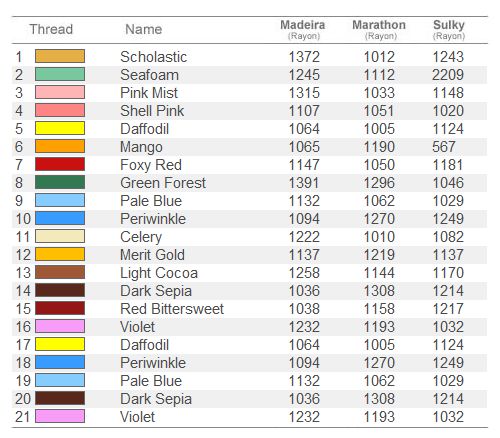
Task: Click the Sulky Rayon column header
Action: [449, 29]
